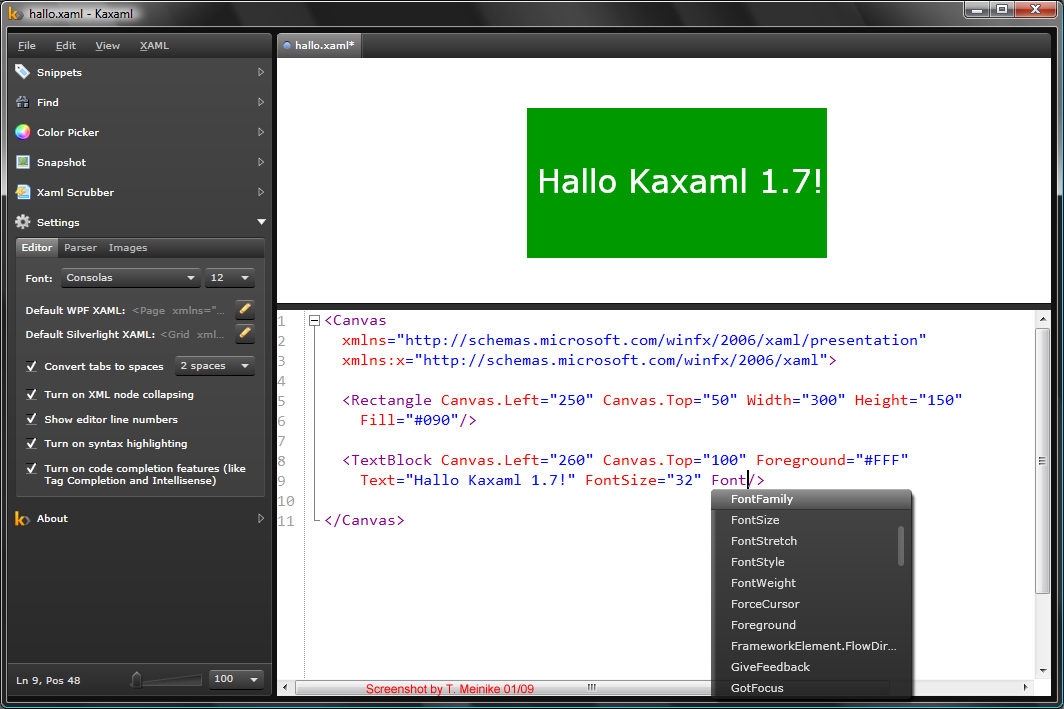Click the green Hallo Kaxaml preview rectangle

[677, 183]
